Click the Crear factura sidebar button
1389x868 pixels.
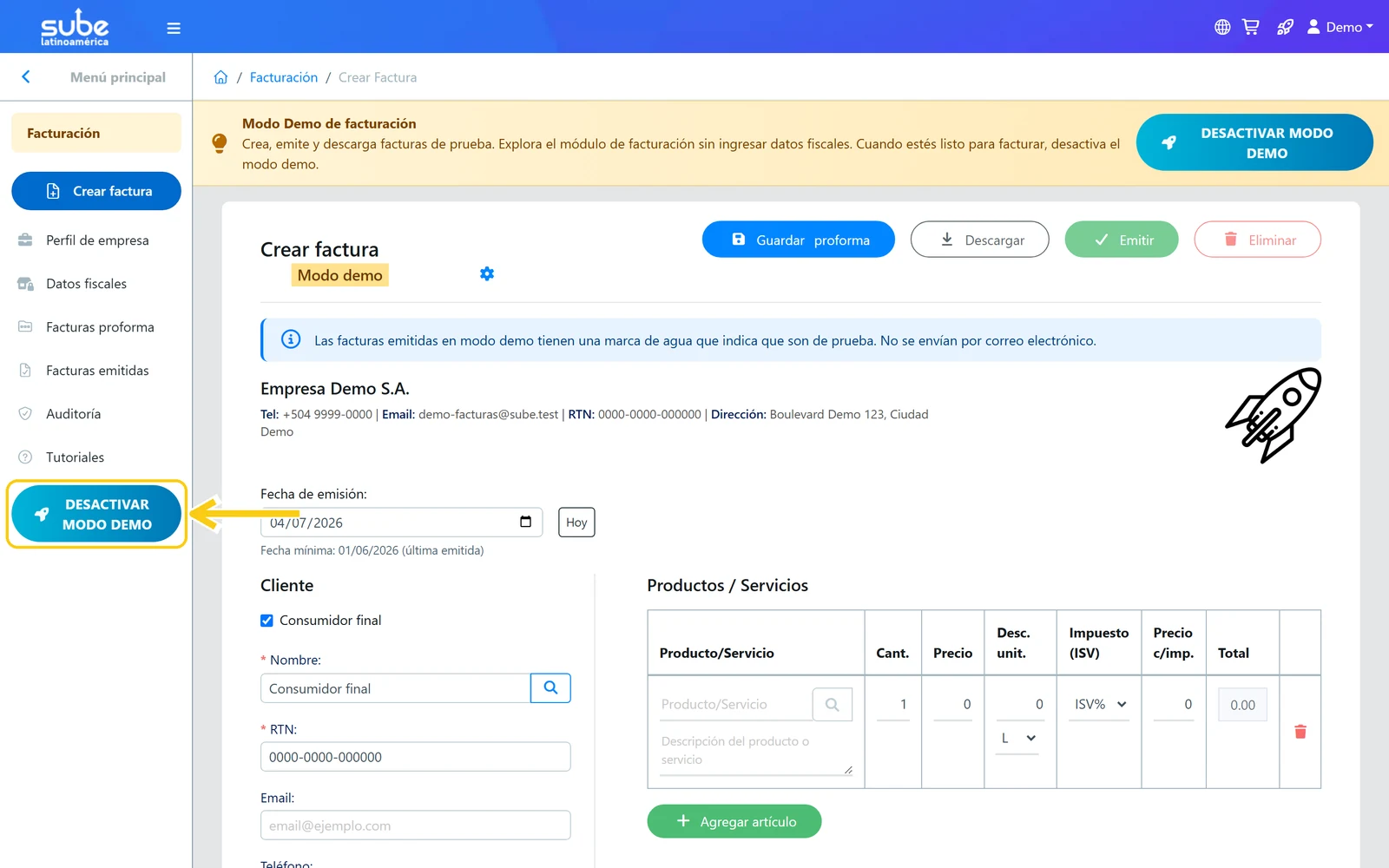coord(96,191)
